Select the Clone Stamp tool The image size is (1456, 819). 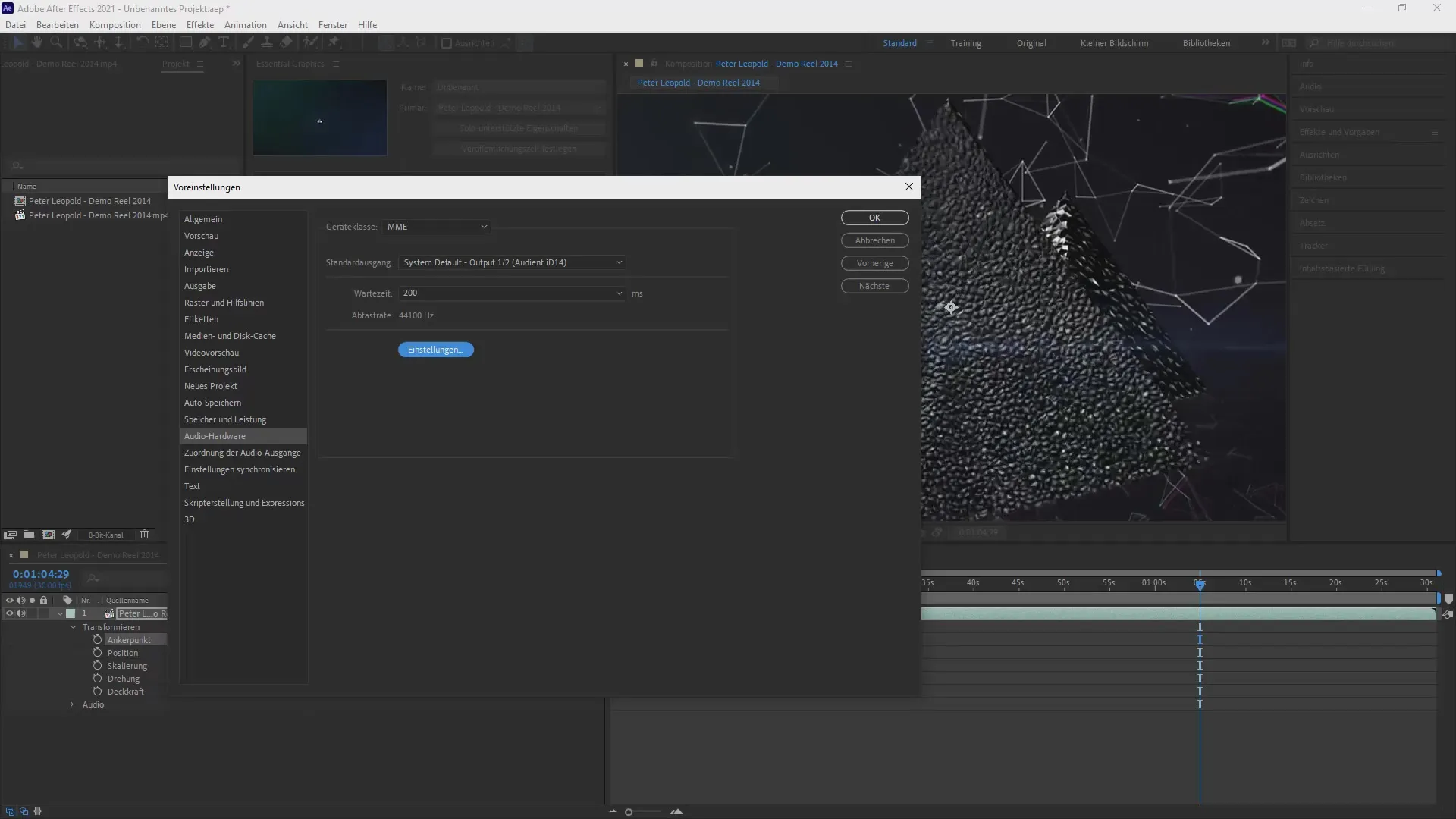(x=267, y=43)
